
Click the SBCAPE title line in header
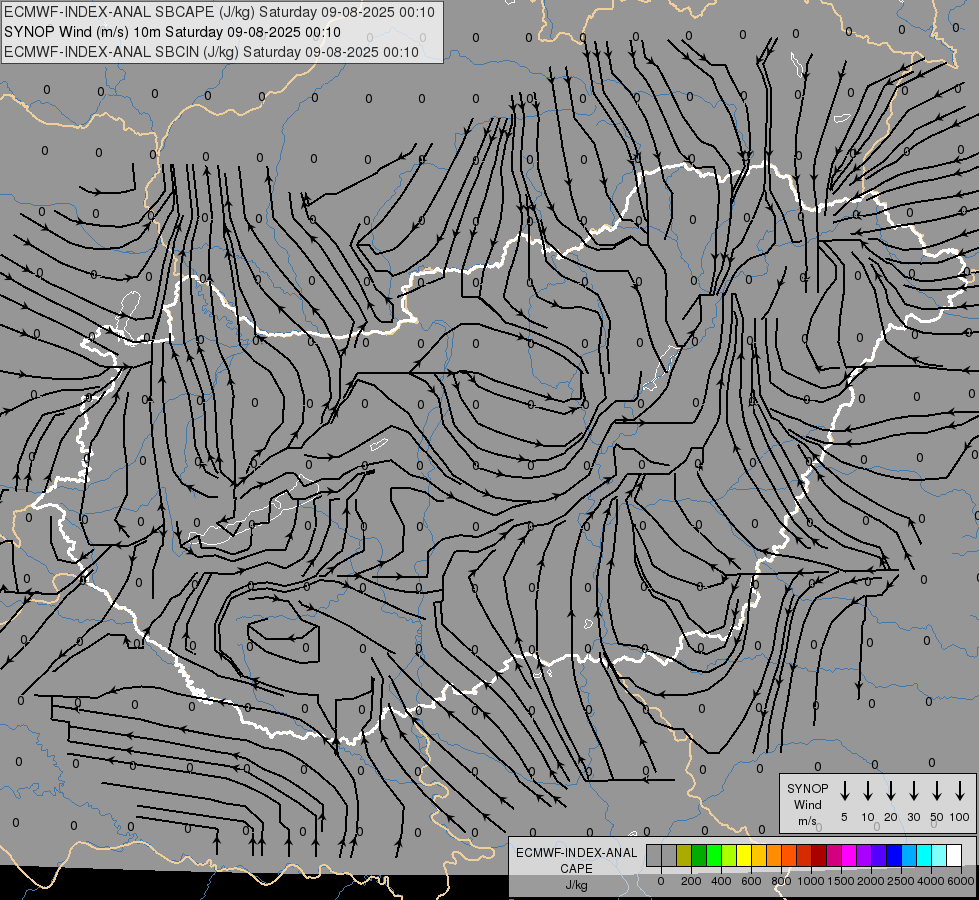pyautogui.click(x=219, y=12)
